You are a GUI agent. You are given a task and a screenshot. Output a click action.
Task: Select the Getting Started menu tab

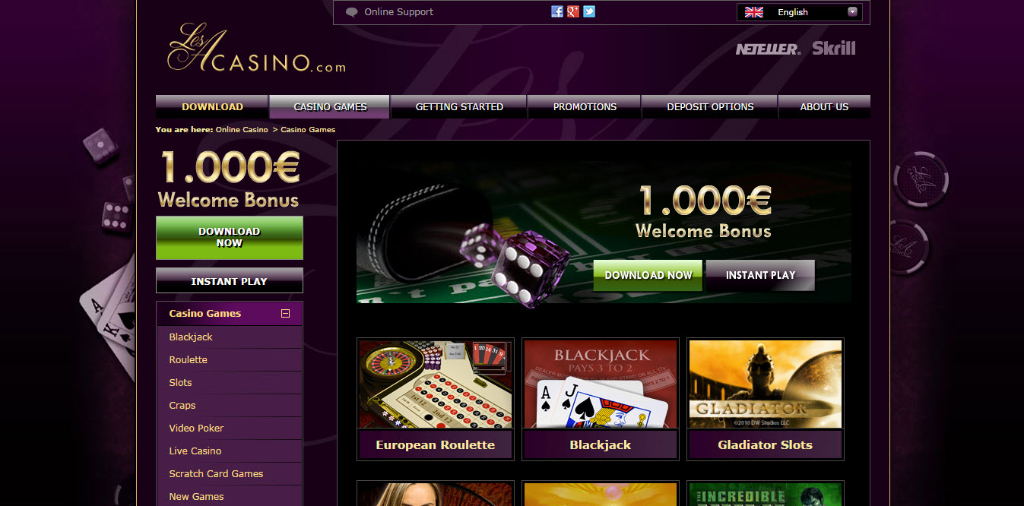pyautogui.click(x=459, y=107)
